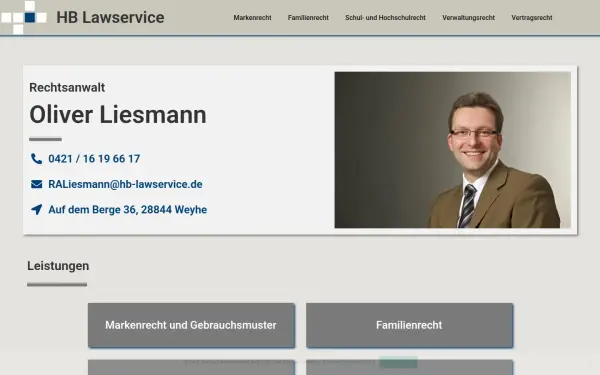Open the RALiesmann@hb-lawservice.de email link
This screenshot has height=375, width=600.
click(125, 184)
